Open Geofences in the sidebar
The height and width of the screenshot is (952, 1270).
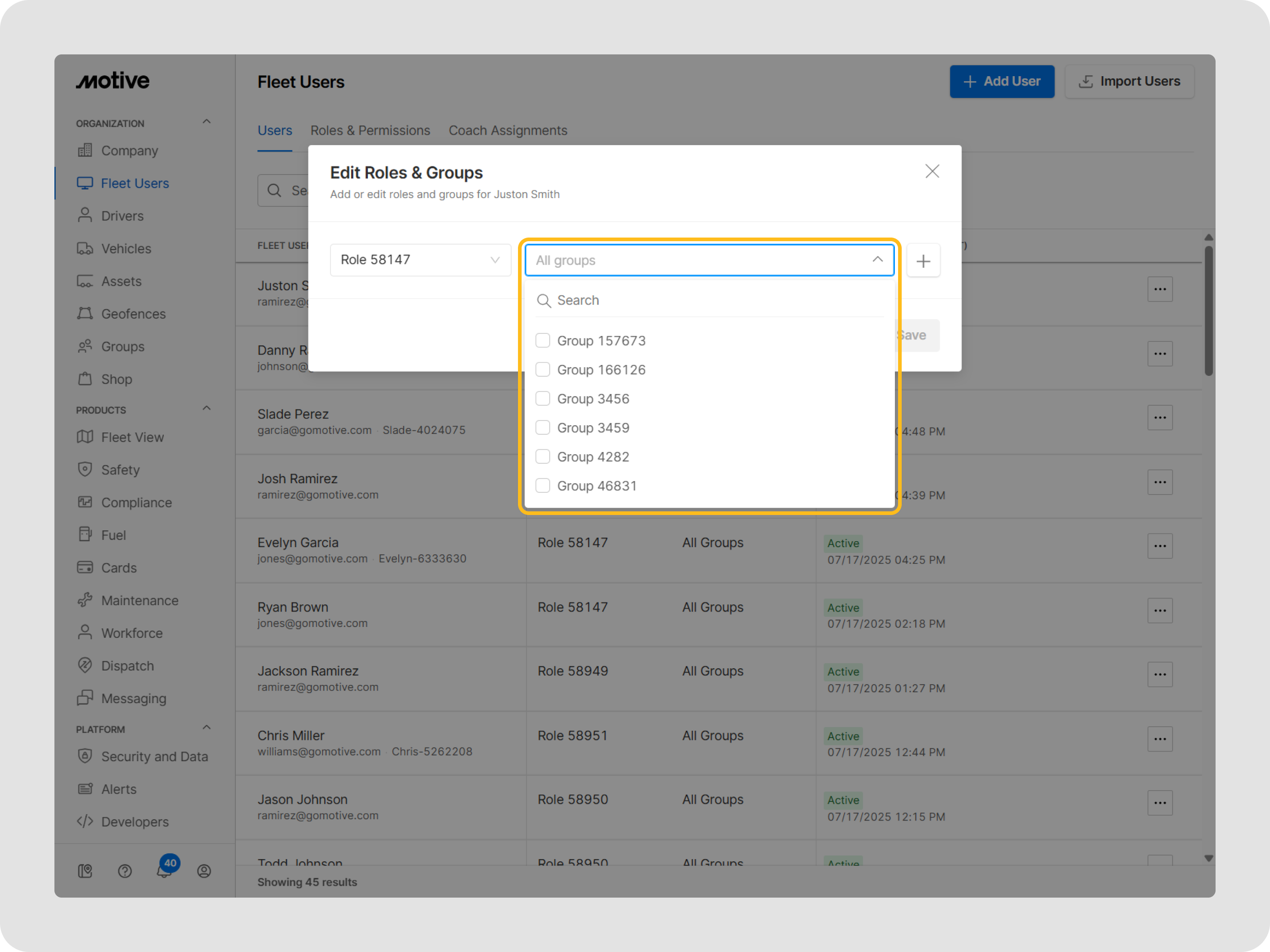coord(132,313)
